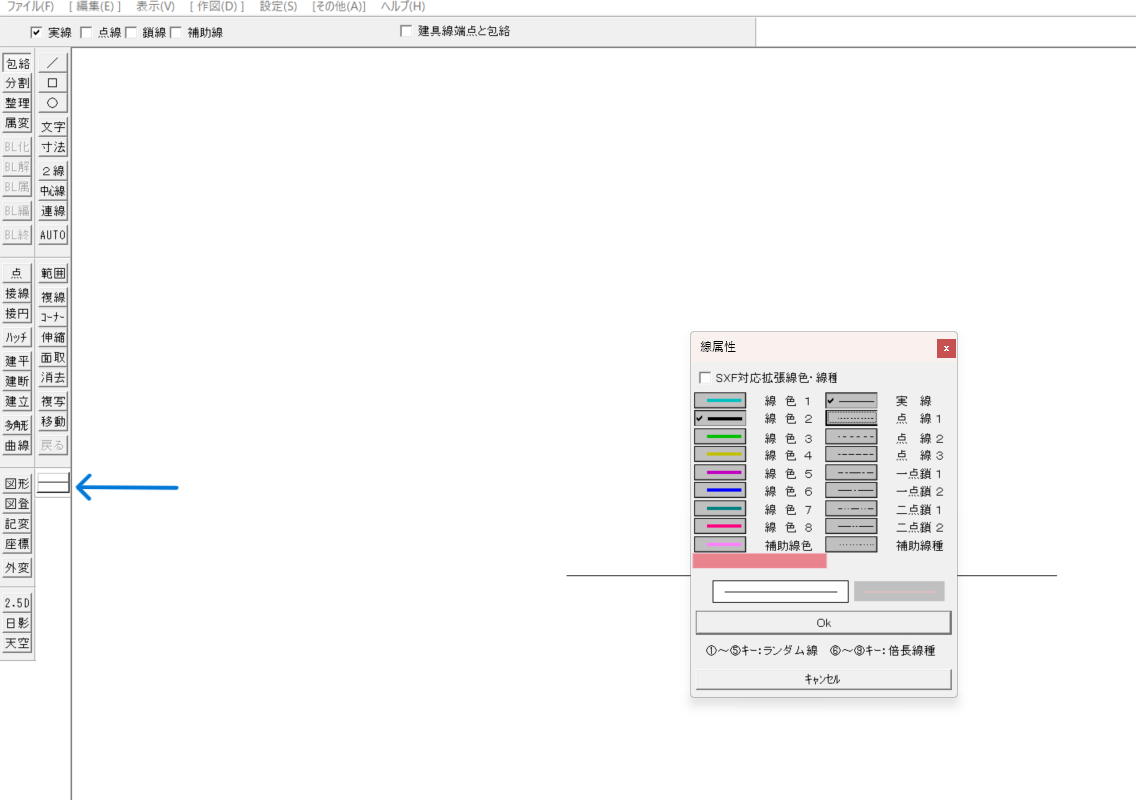1136x800 pixels.
Task: Select the diagonal line drawing tool
Action: (x=53, y=63)
